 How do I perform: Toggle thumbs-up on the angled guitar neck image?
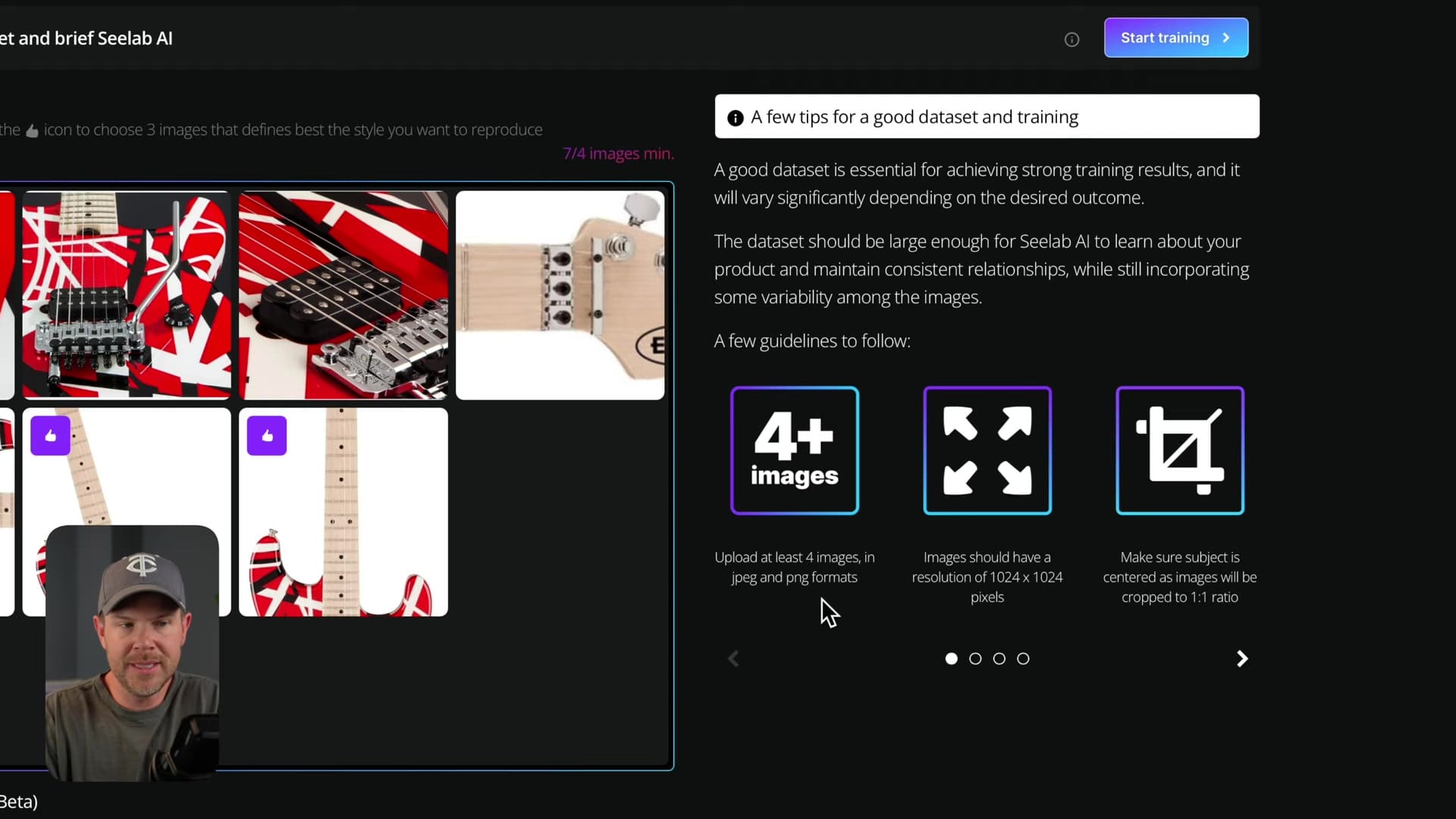pos(50,435)
